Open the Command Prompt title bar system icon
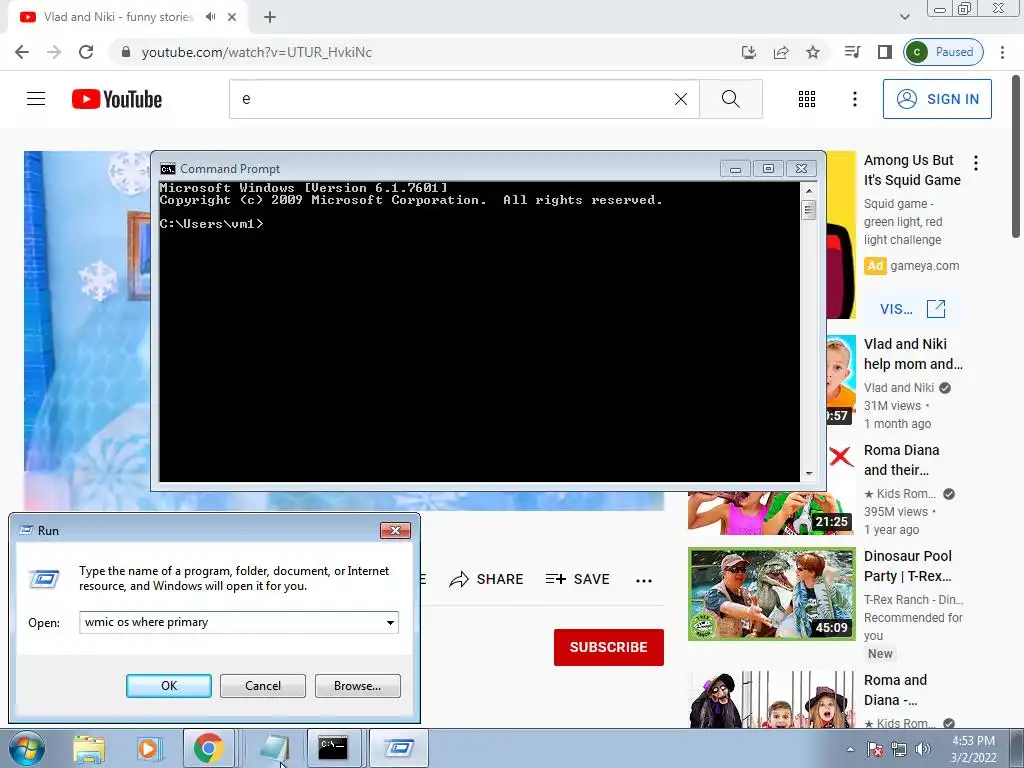The image size is (1024, 768). (168, 169)
